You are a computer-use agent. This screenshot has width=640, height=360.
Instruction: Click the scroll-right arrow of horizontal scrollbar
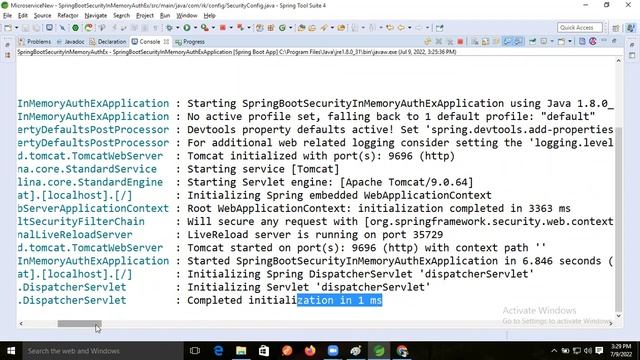point(611,324)
